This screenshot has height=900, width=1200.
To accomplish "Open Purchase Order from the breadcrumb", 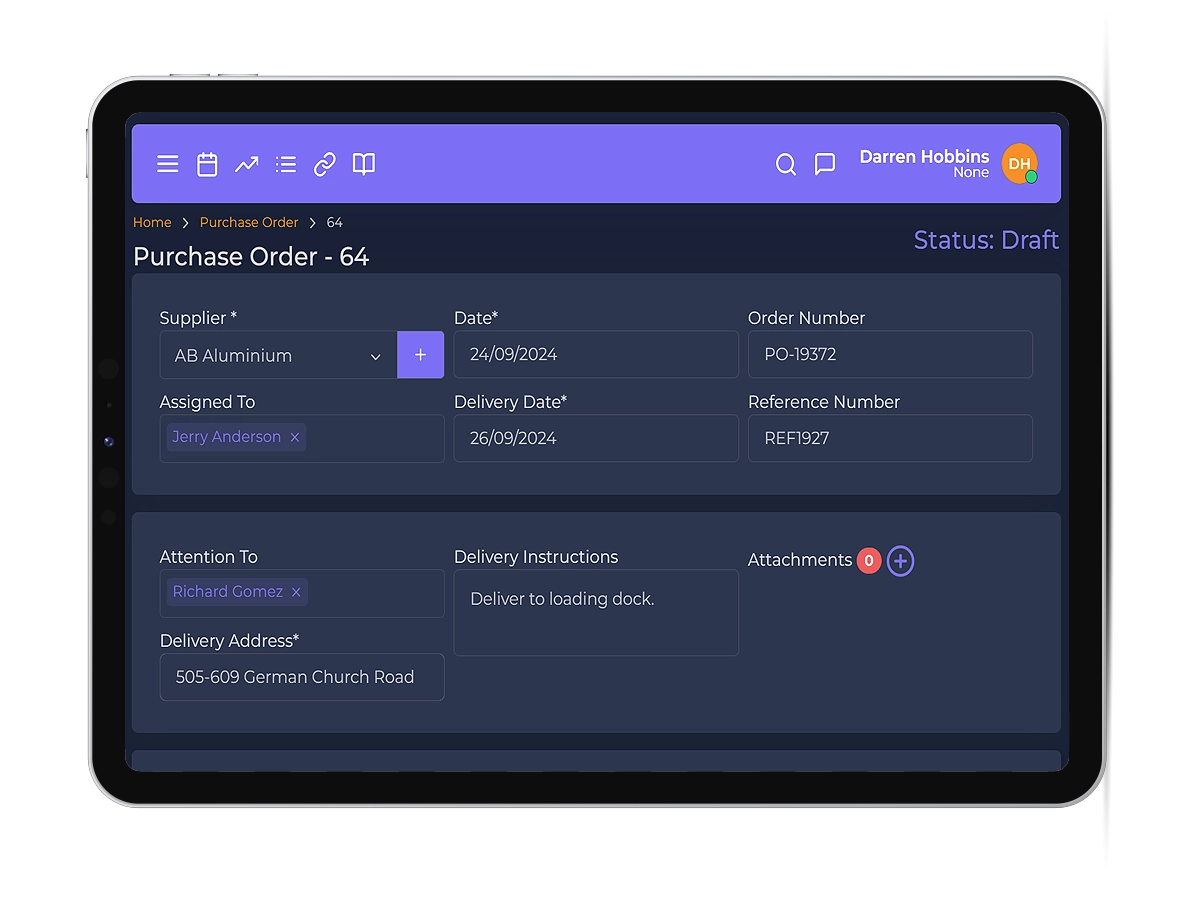I will click(249, 222).
